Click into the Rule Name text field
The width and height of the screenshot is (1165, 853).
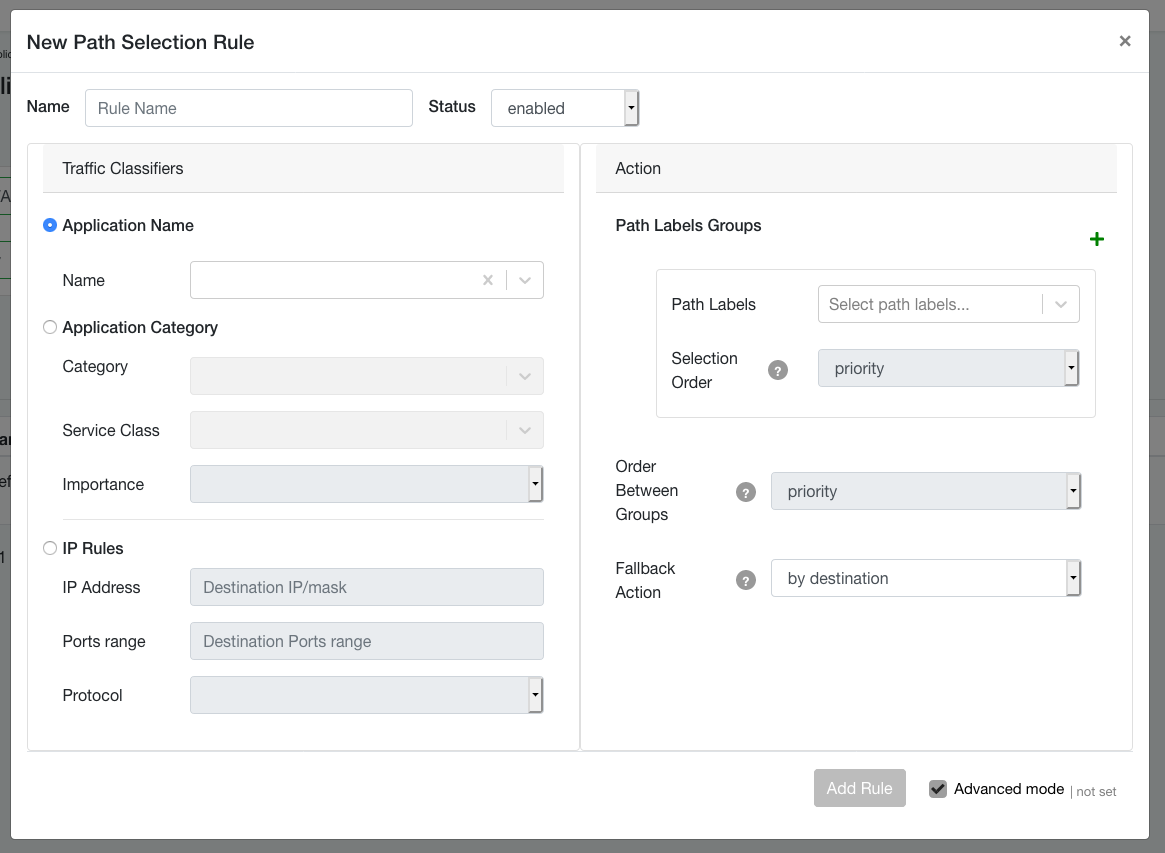[249, 108]
